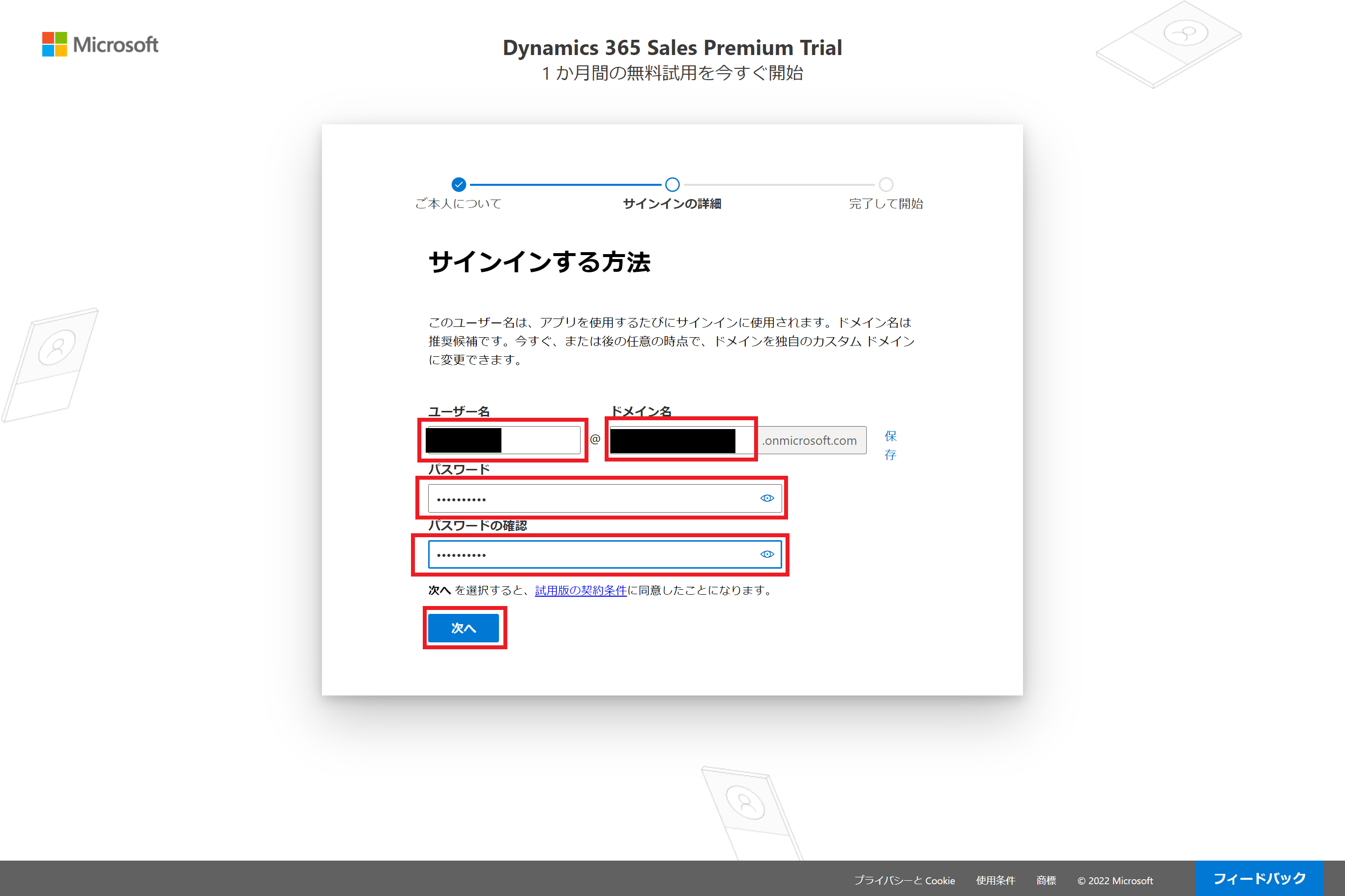This screenshot has width=1345, height=896.
Task: Select completed step ご本人について
Action: click(x=458, y=194)
